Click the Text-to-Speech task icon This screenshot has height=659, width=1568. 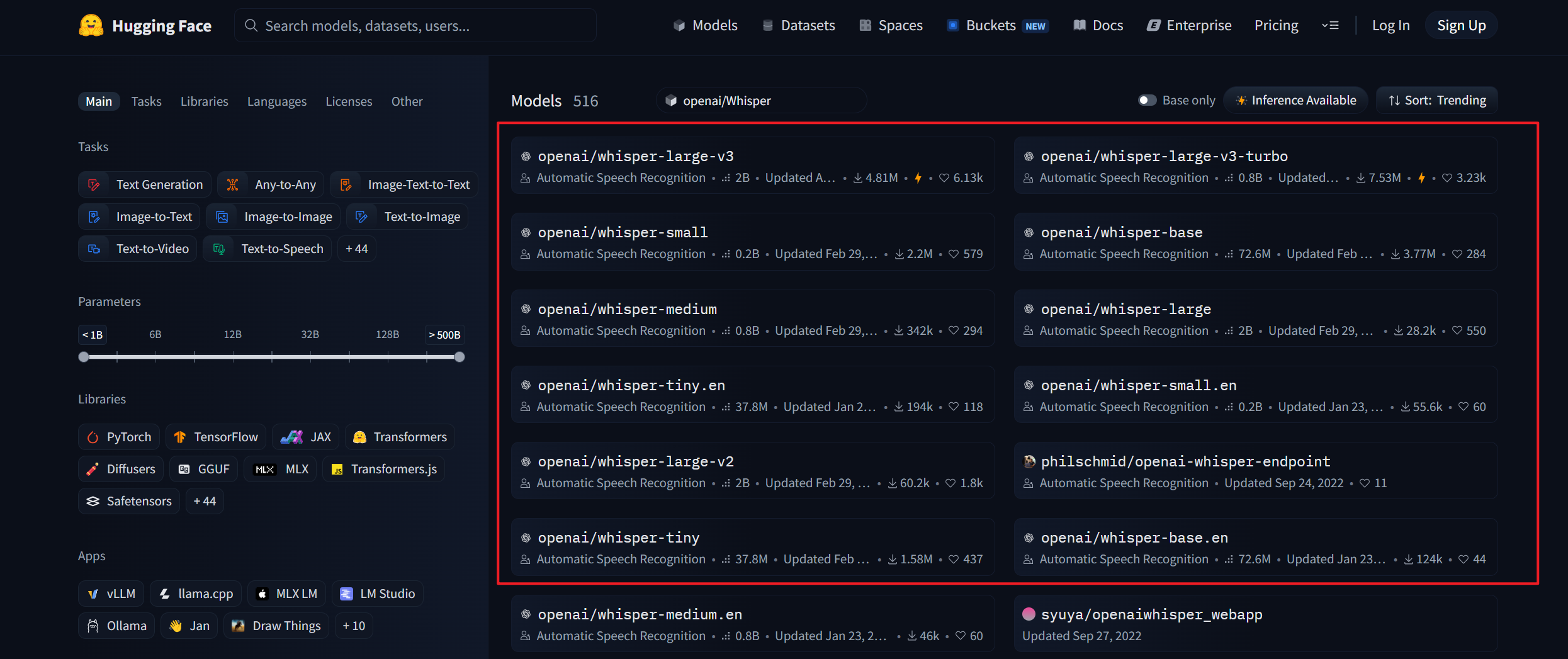coord(218,249)
